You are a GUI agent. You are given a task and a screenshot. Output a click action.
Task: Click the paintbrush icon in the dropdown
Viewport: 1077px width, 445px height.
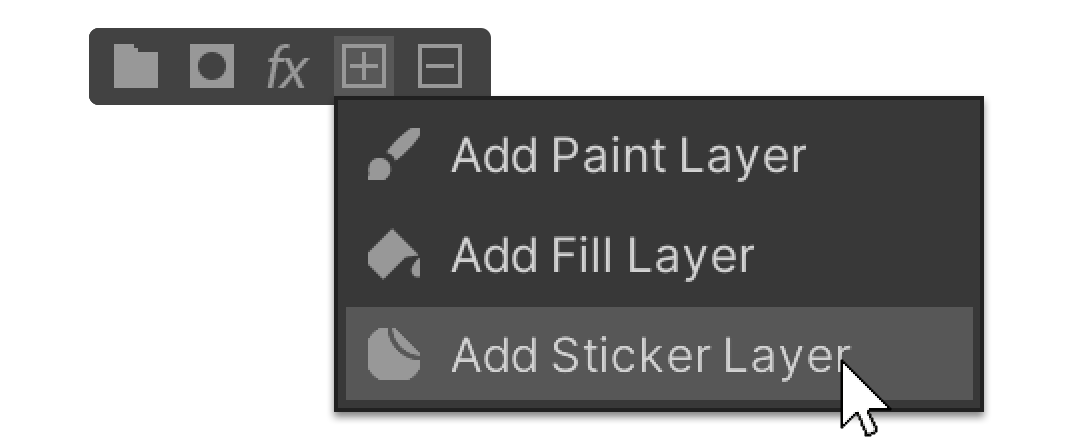393,155
